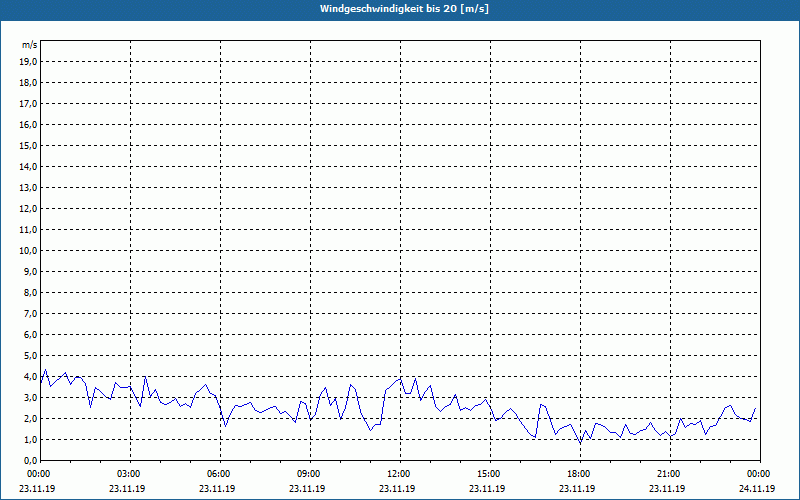Screen dimensions: 800x500
Task: Click the wind speed peak just after midnight
Action: coord(45,370)
